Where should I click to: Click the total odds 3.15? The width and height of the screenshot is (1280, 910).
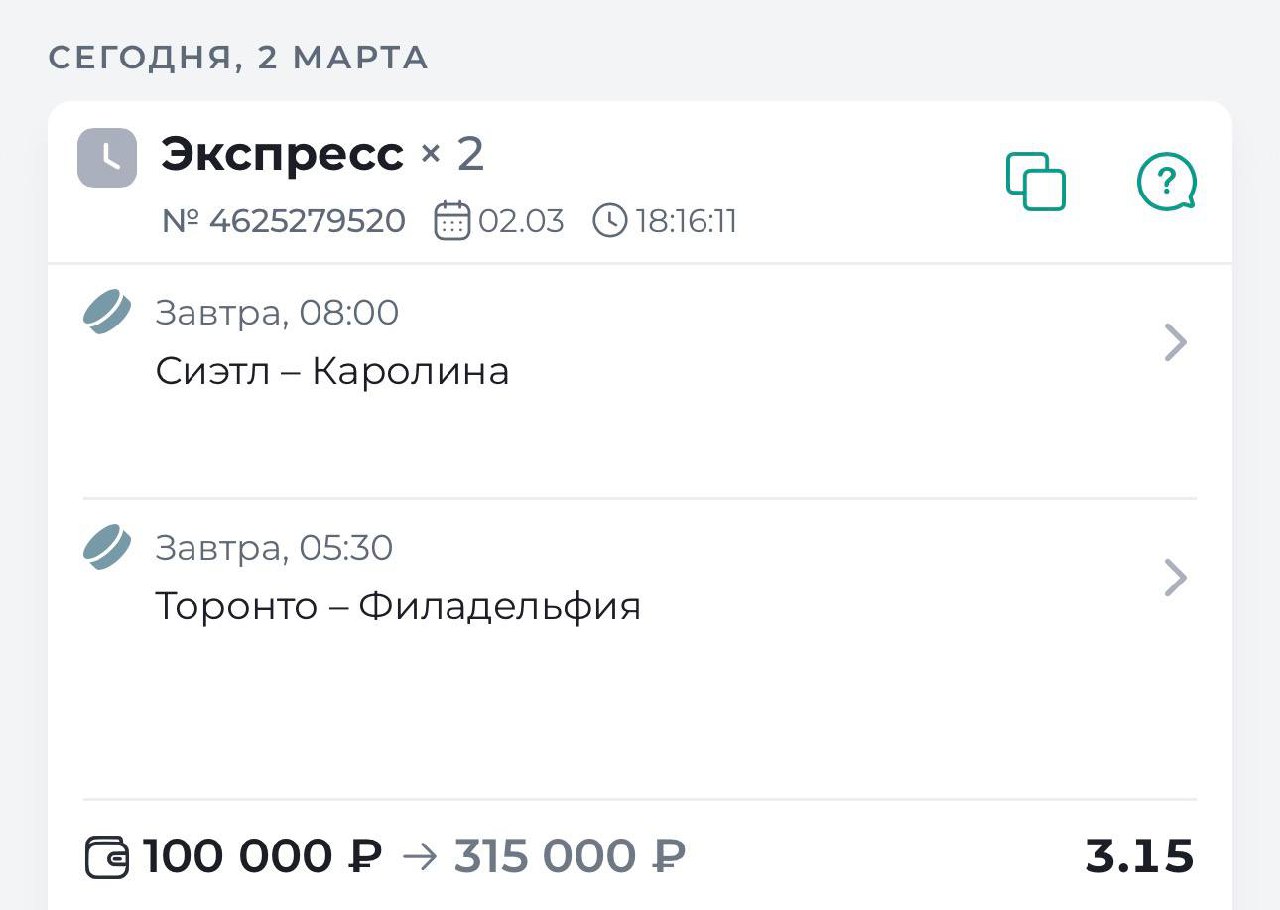(1140, 857)
